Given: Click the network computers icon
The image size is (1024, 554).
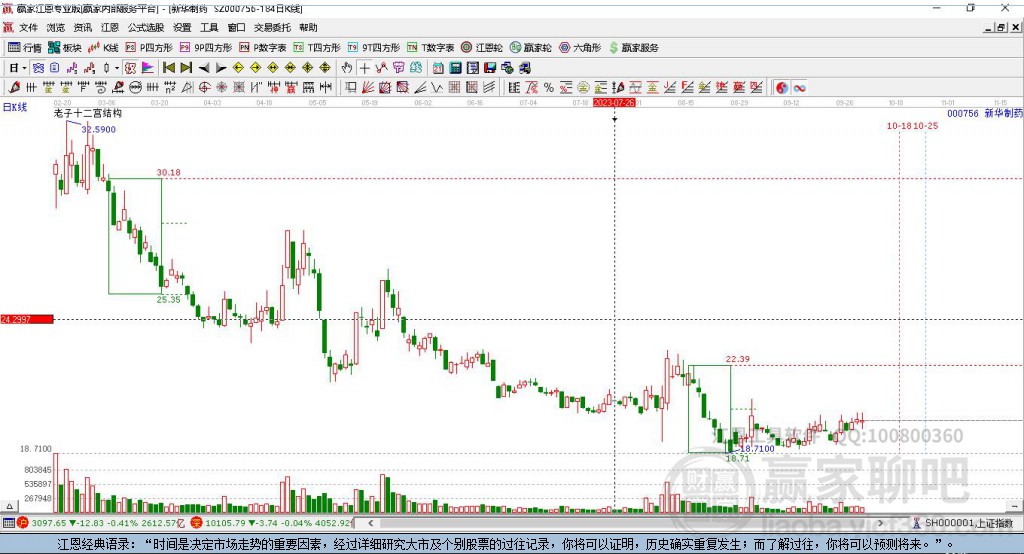Looking at the screenshot, I should point(507,68).
